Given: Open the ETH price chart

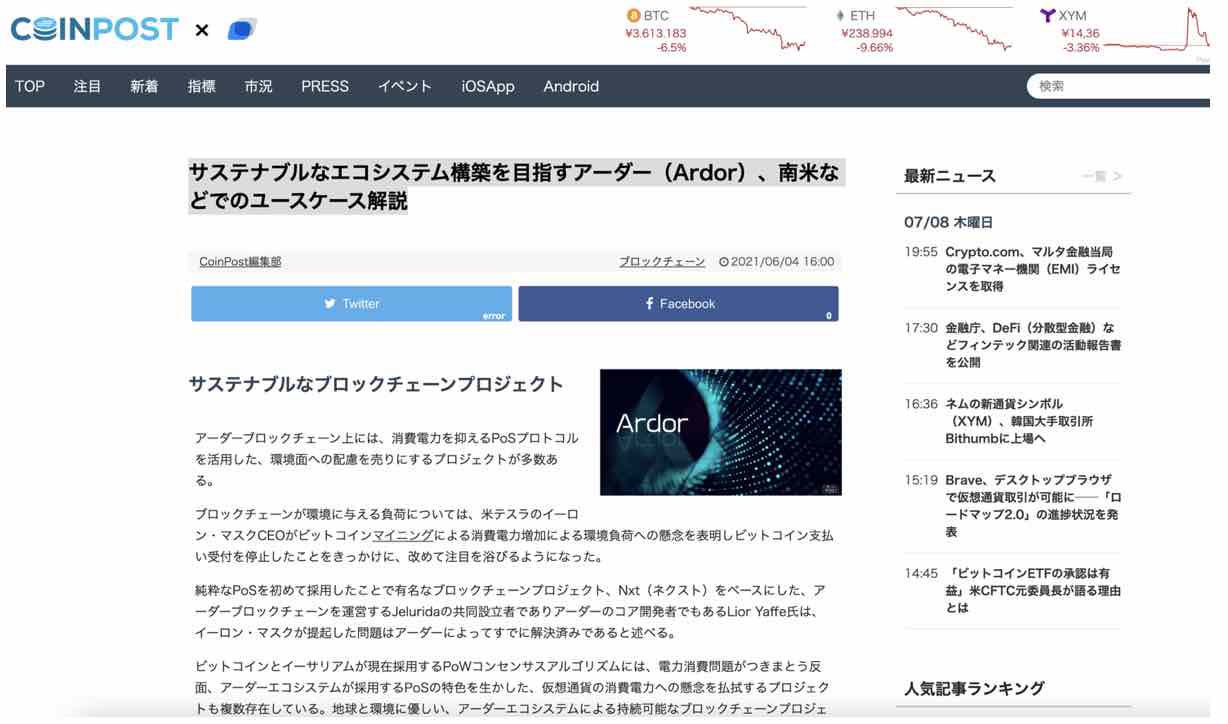Looking at the screenshot, I should pos(953,29).
